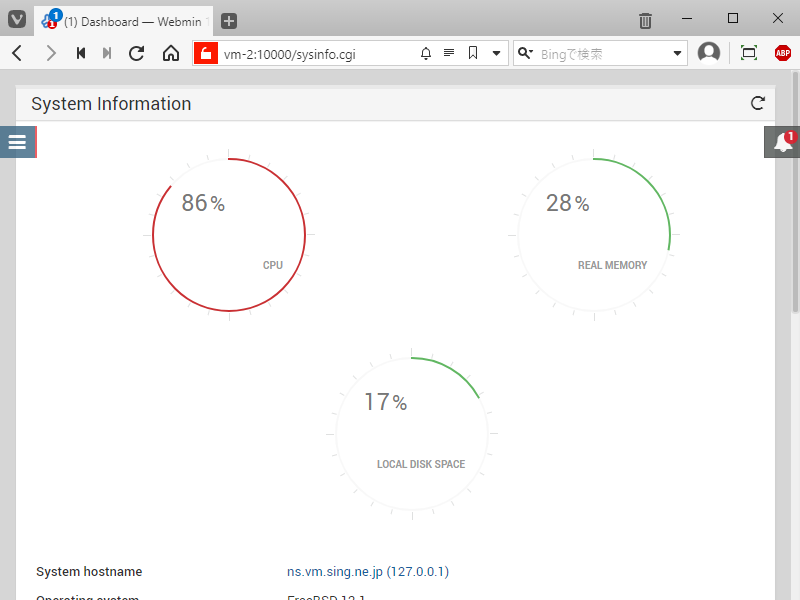Open the search engine selector icon
The width and height of the screenshot is (800, 600).
coord(525,53)
